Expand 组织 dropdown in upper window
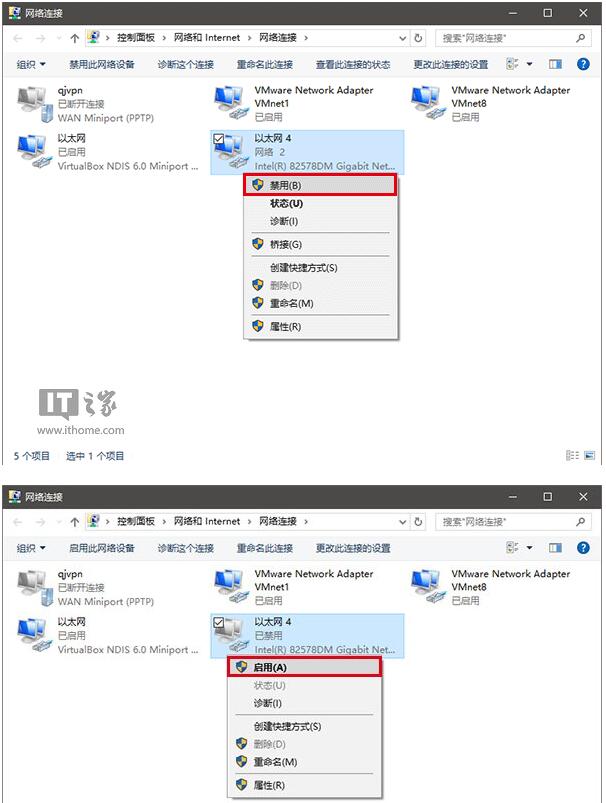 (31, 64)
